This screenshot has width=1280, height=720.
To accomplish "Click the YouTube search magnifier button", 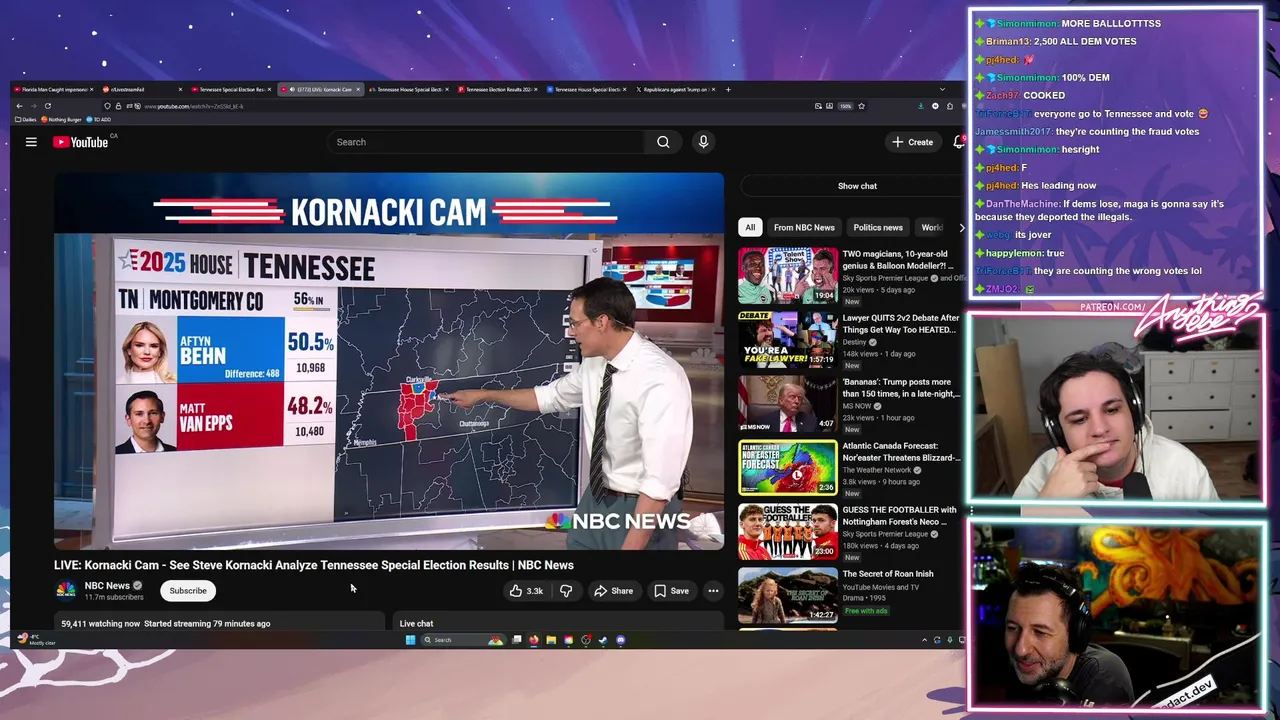I will coord(663,142).
